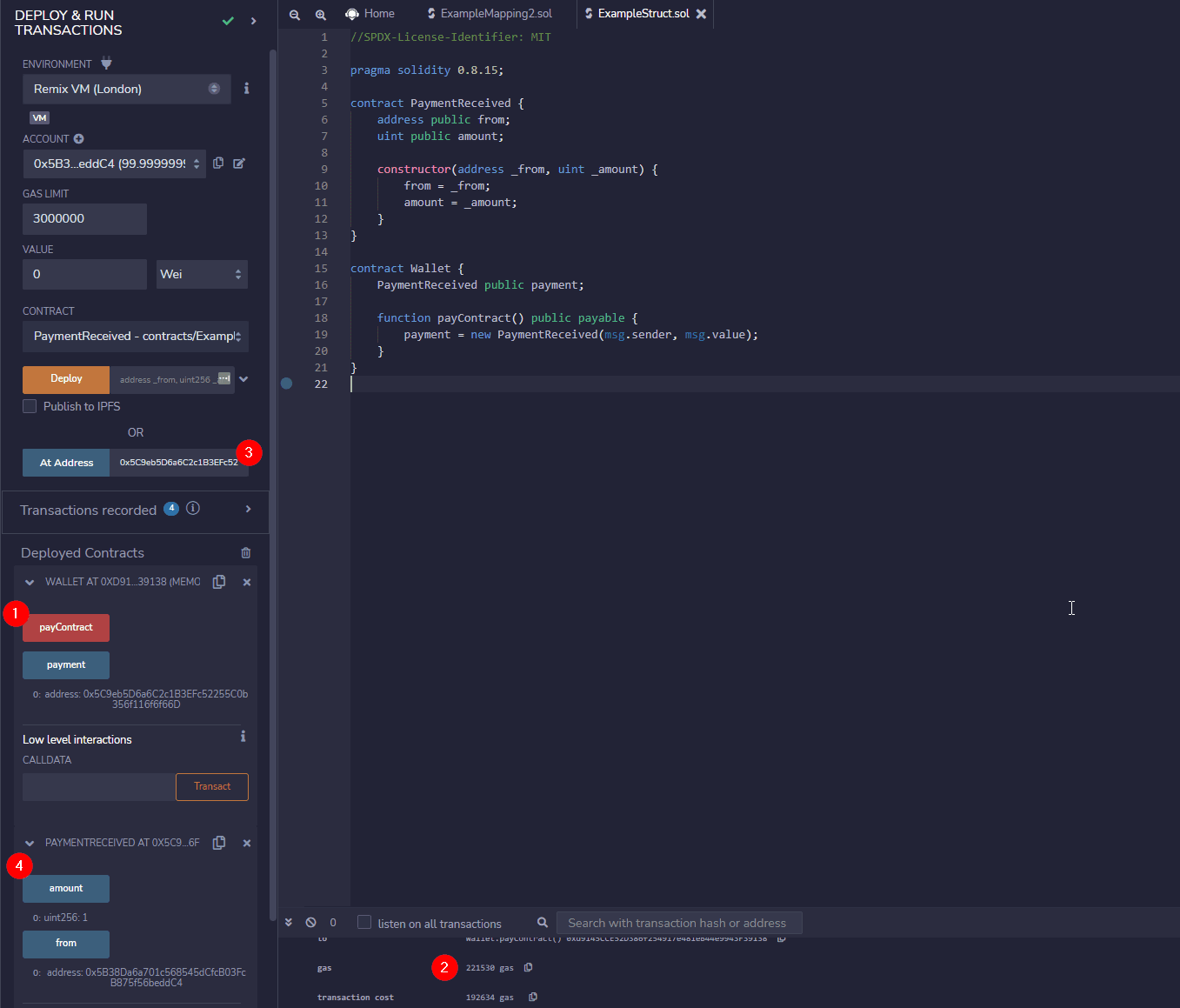Remove the PAYMENTRECEIVED deployed contract
Image resolution: width=1180 pixels, height=1008 pixels.
tap(247, 844)
